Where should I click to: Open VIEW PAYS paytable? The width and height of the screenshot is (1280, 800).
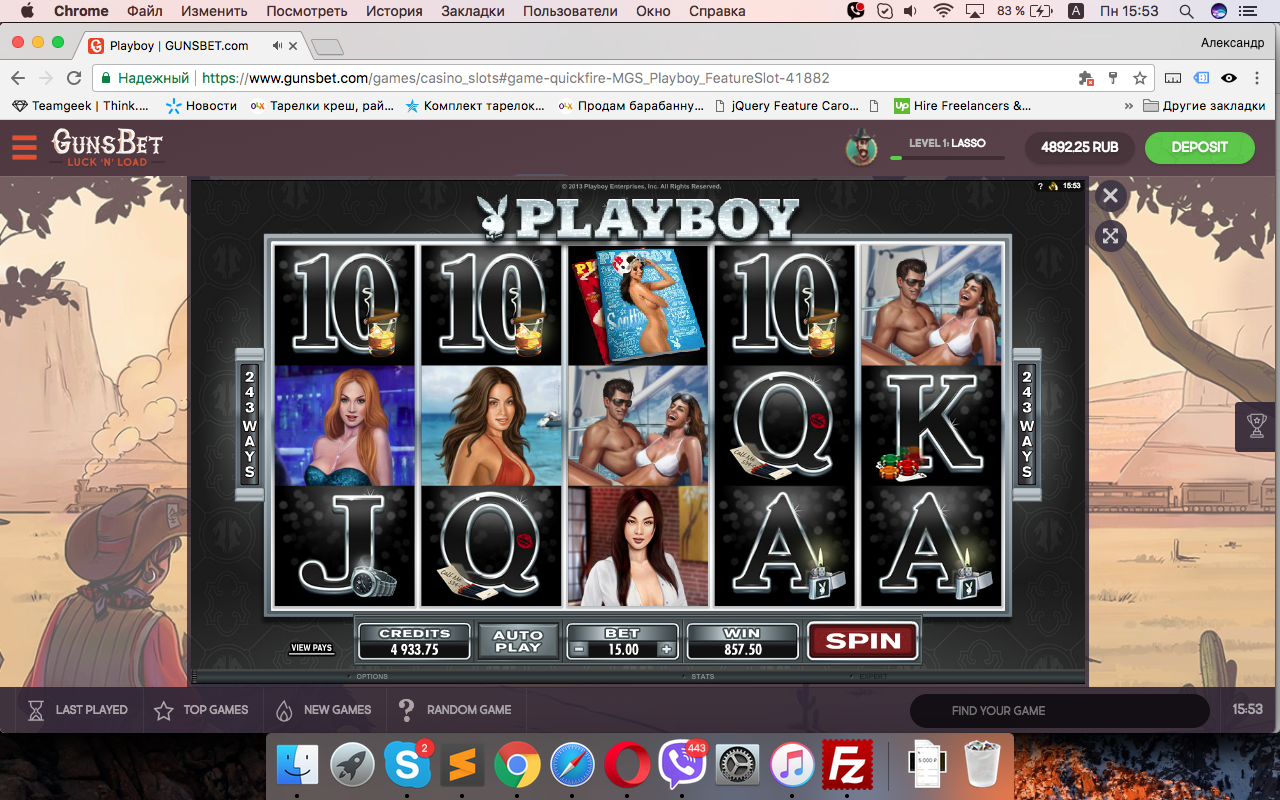pos(311,648)
